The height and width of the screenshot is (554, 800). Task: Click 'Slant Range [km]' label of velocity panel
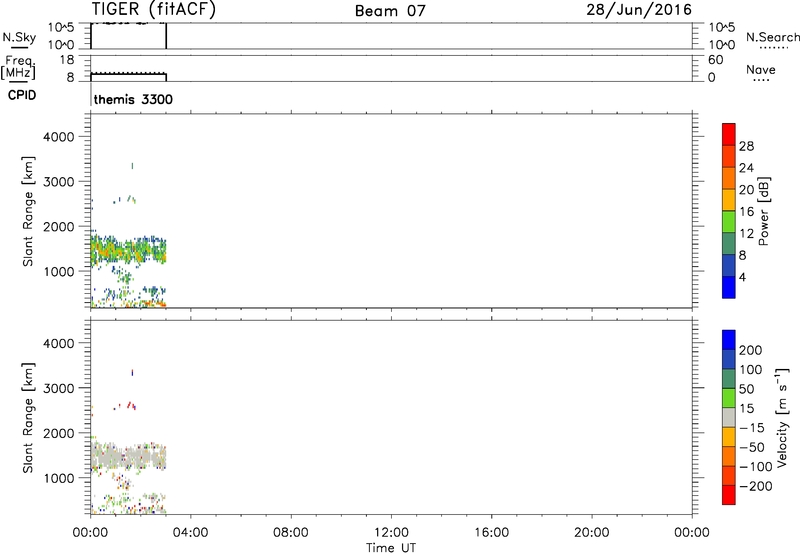pyautogui.click(x=28, y=418)
